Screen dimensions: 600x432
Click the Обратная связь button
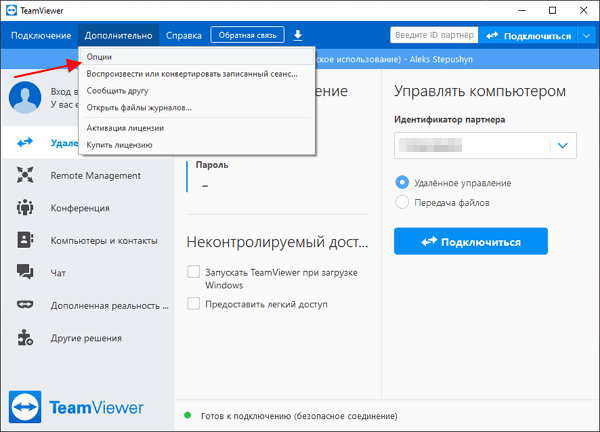247,35
